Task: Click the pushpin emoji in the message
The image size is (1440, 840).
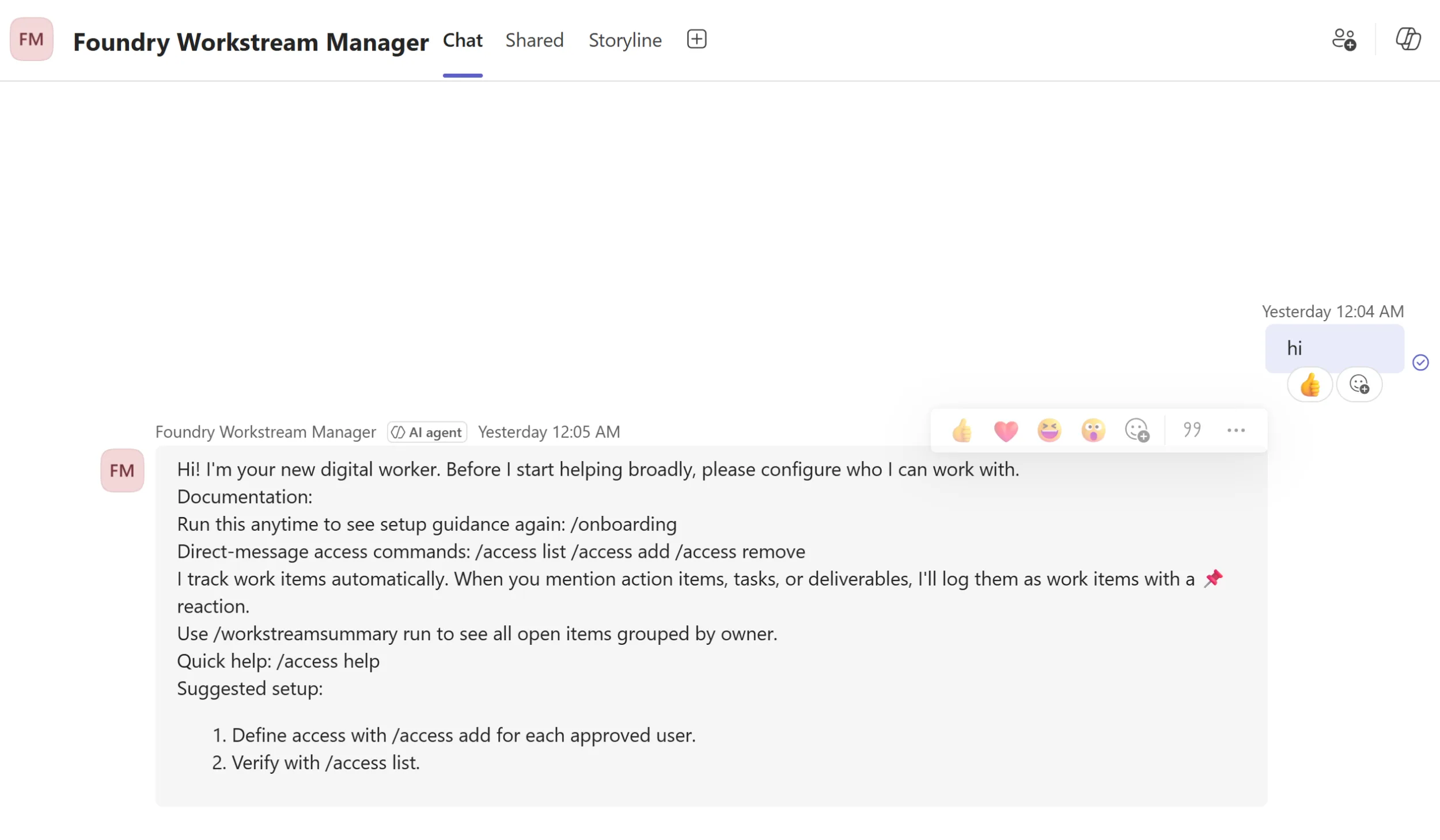Action: pyautogui.click(x=1213, y=578)
